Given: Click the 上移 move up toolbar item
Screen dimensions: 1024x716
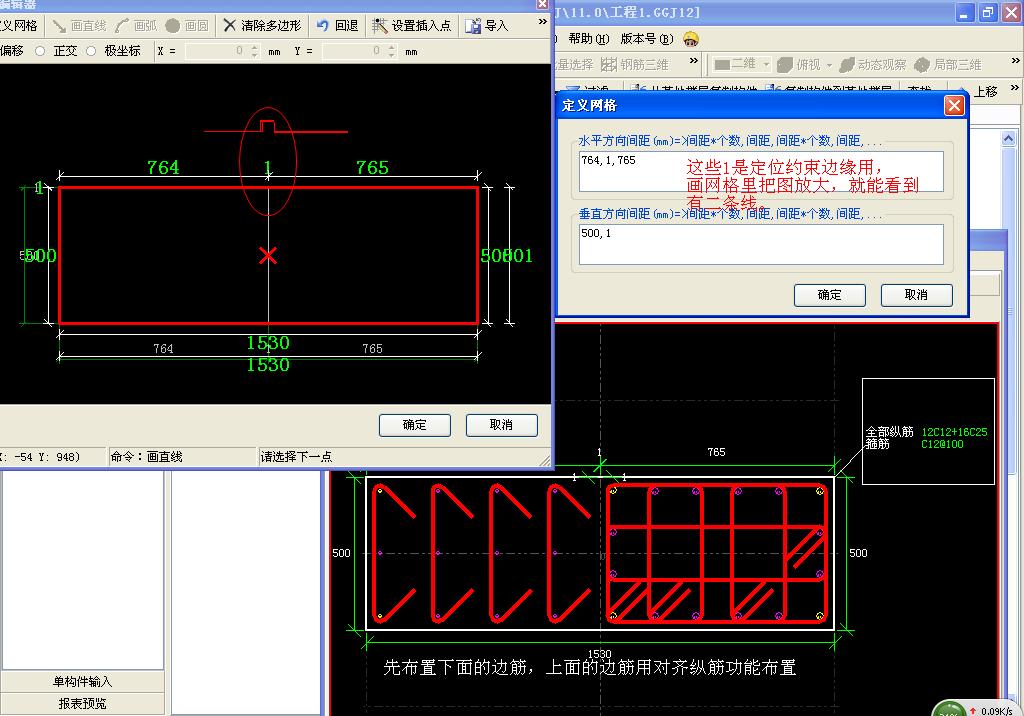Looking at the screenshot, I should [985, 92].
